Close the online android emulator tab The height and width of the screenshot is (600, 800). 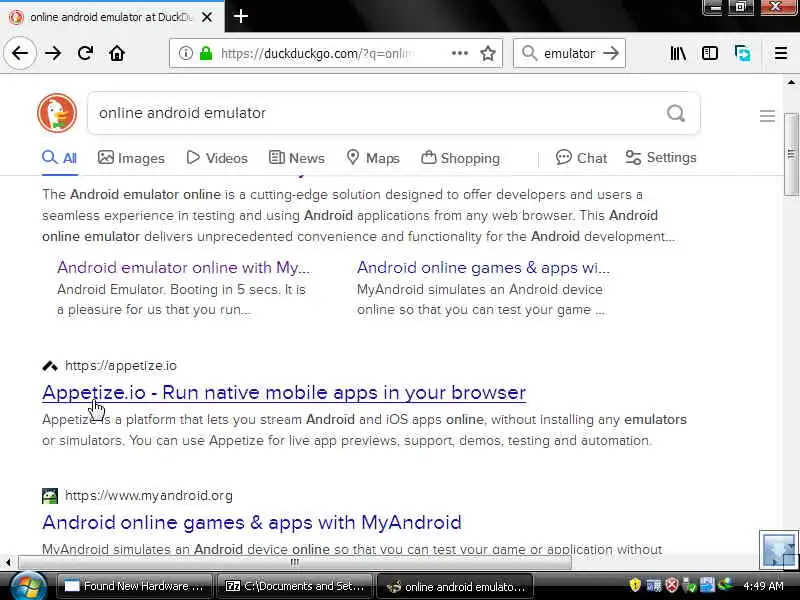coord(207,17)
